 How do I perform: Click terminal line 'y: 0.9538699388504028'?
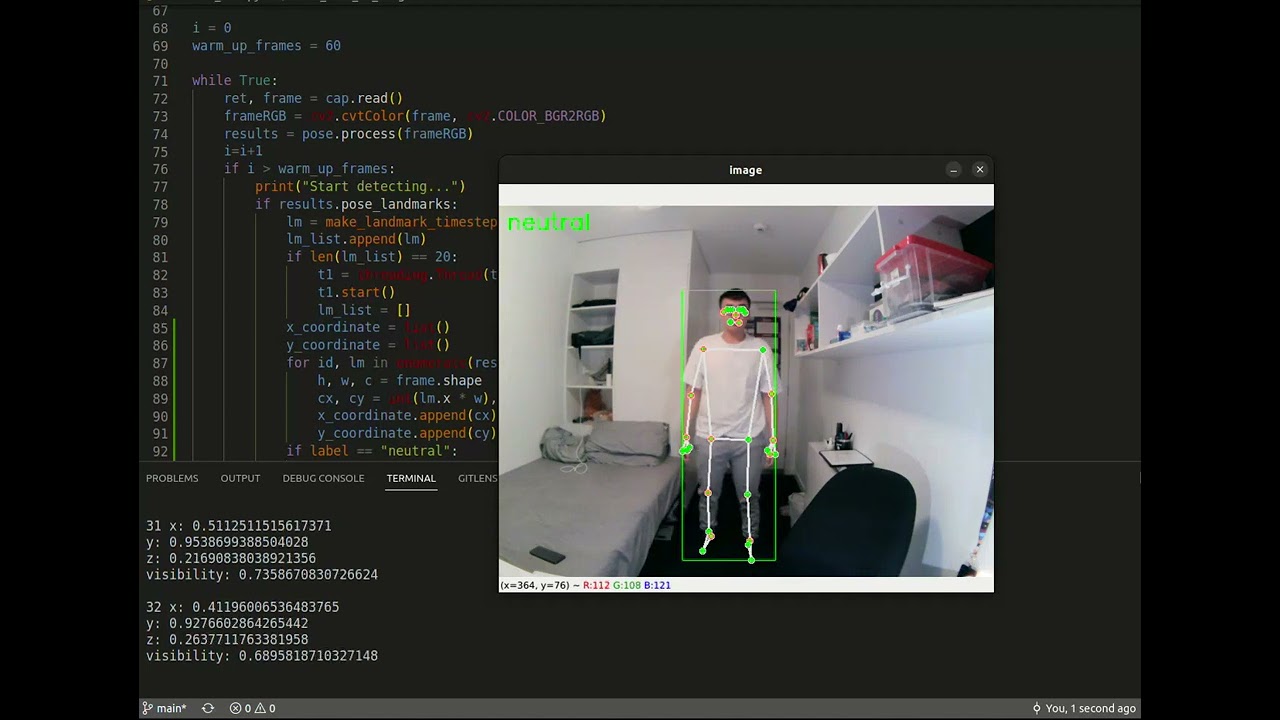[227, 542]
